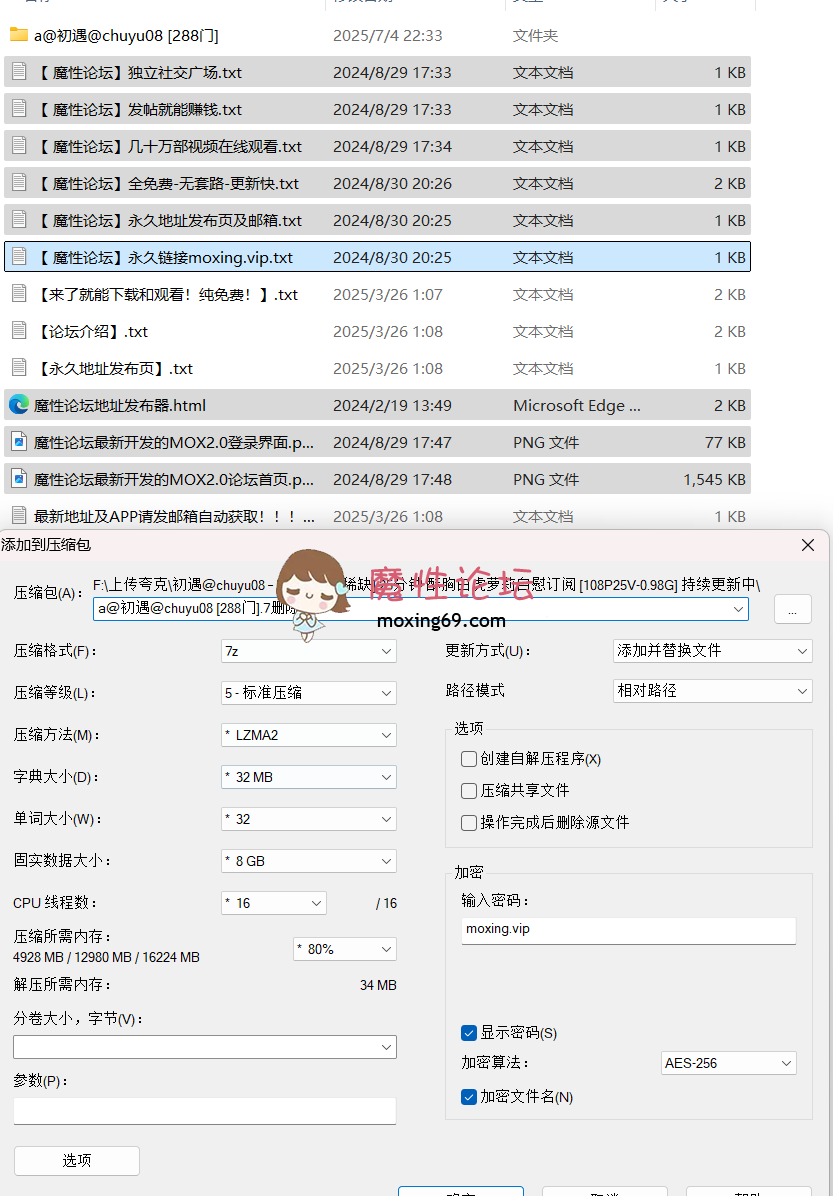The image size is (833, 1196).
Task: Click the document icon for 发帖就能赚钱.txt
Action: [19, 109]
